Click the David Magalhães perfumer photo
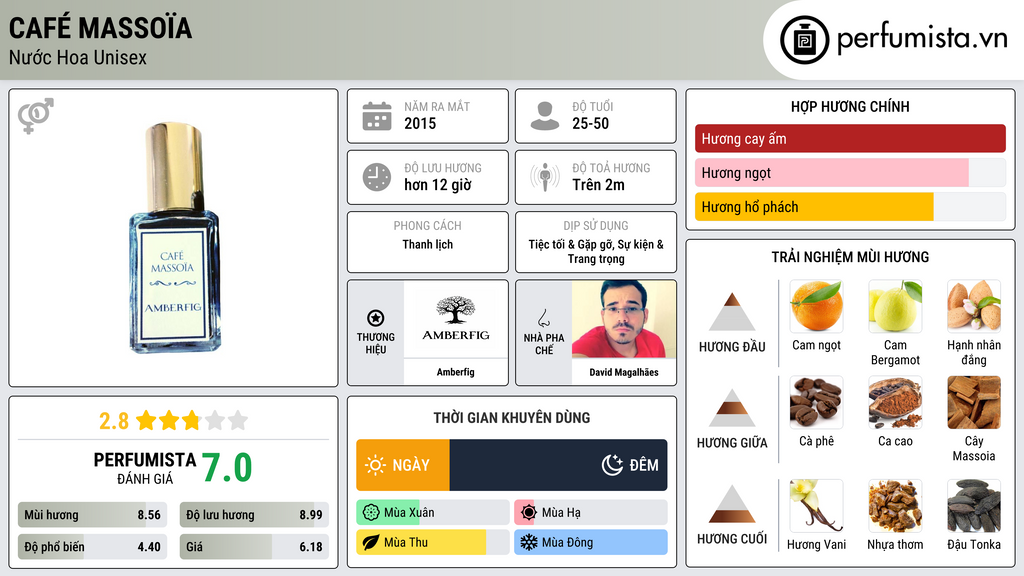This screenshot has height=576, width=1024. pos(624,319)
